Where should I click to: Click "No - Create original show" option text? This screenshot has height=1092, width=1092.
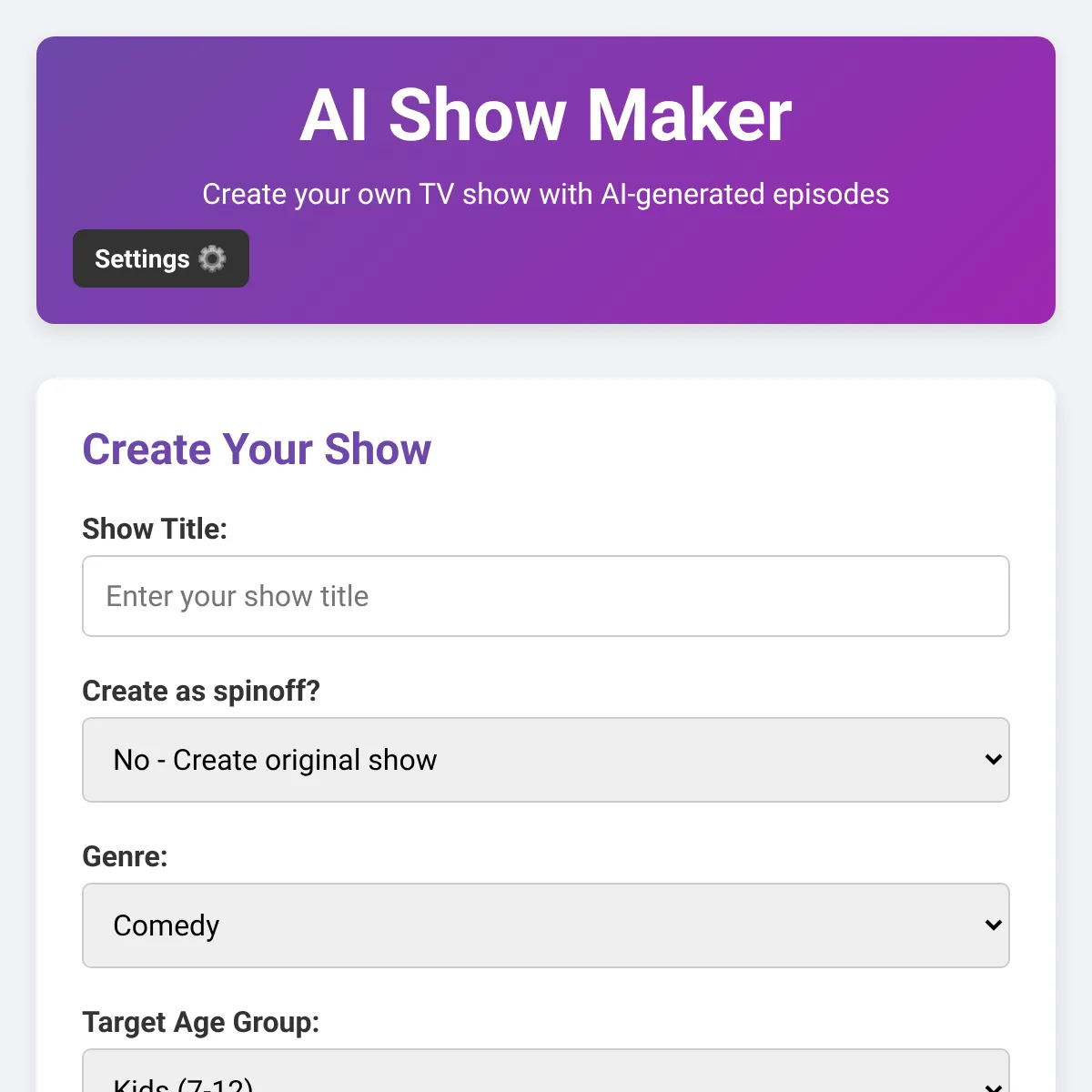275,760
